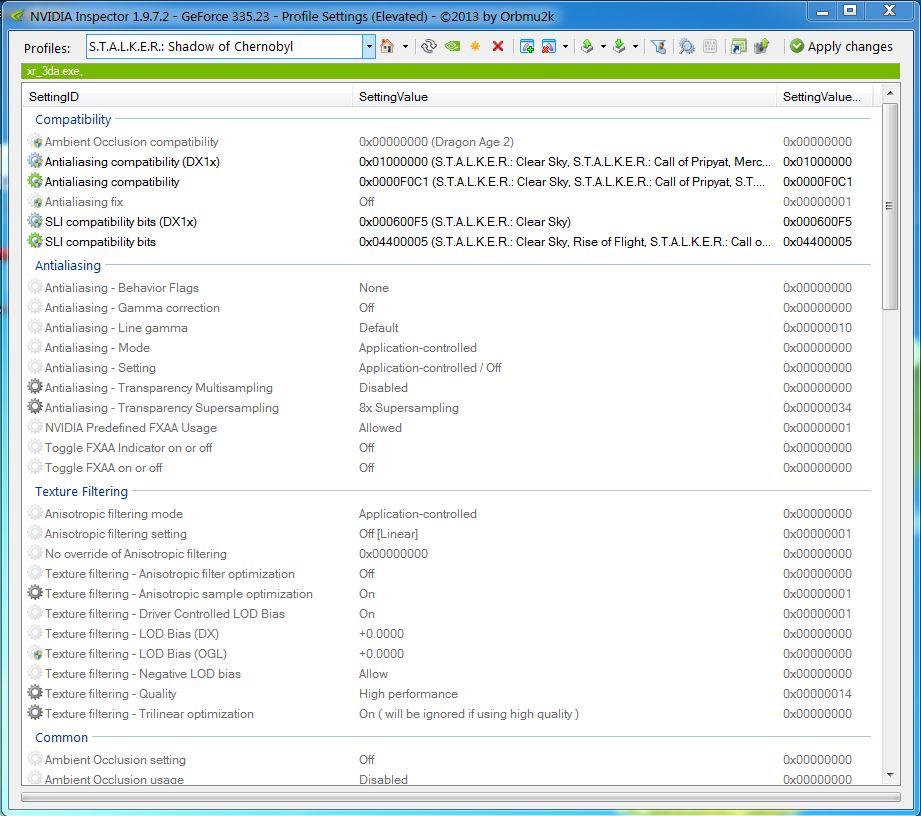Click the rightmost toolbar icon before Apply changes
The height and width of the screenshot is (816, 921).
pyautogui.click(x=762, y=46)
